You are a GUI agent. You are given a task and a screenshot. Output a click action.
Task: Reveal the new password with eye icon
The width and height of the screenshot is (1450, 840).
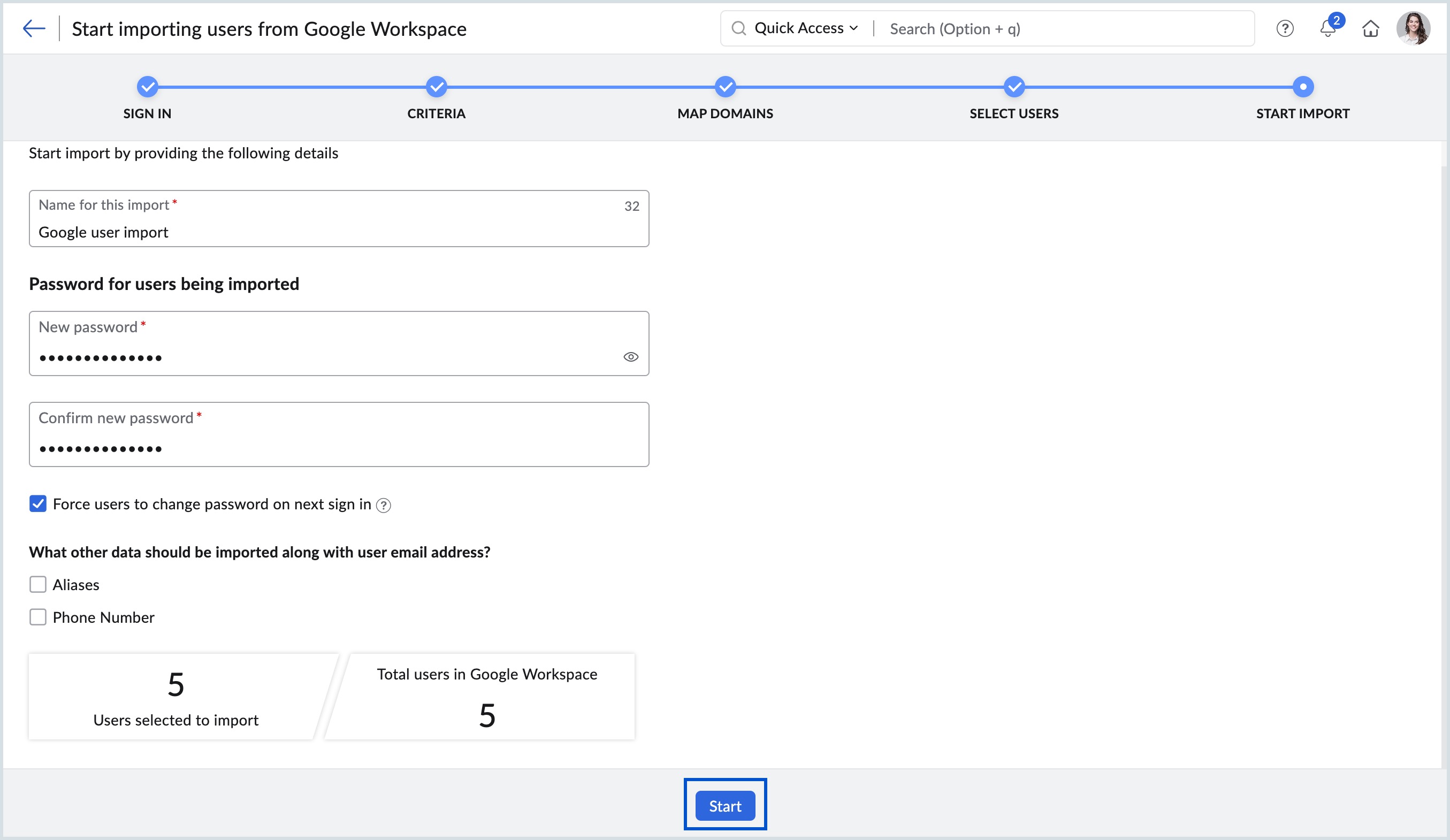tap(631, 357)
